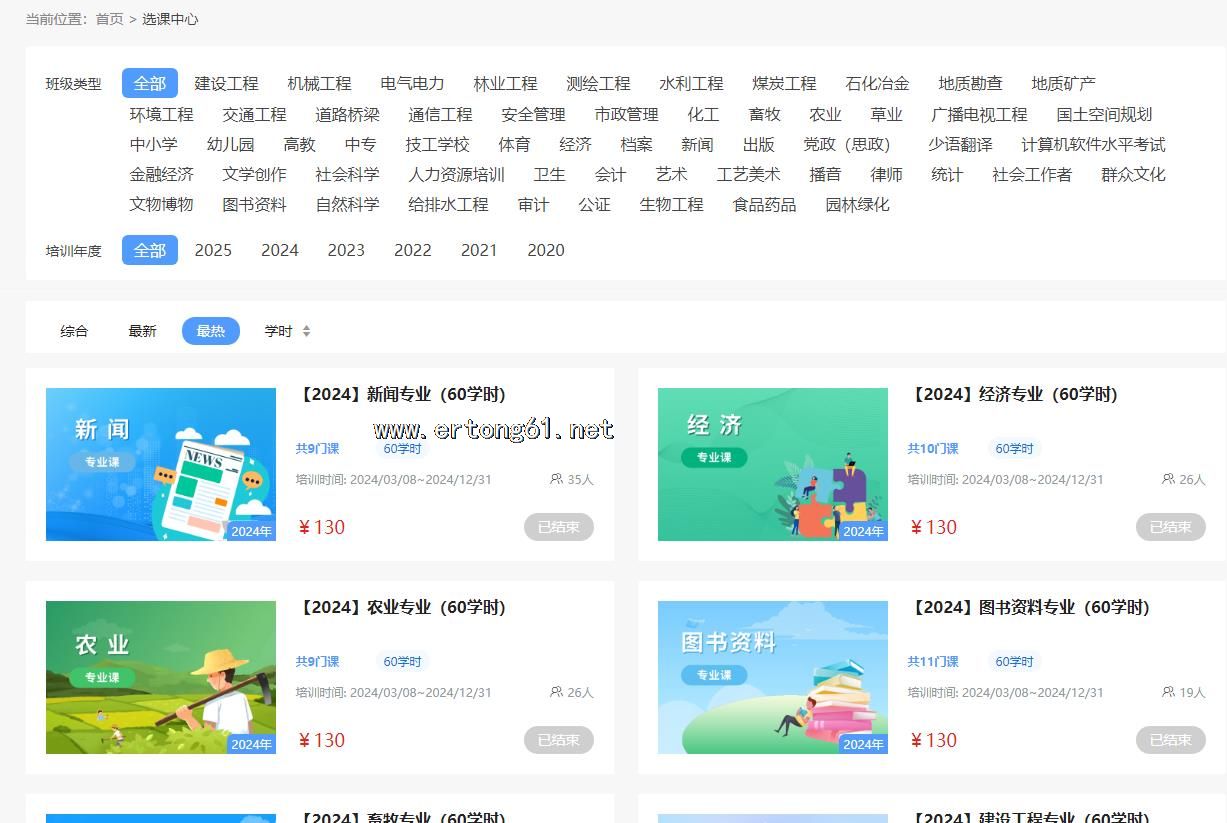Choose the 建设工程 class type
This screenshot has height=823, width=1227.
pos(226,83)
